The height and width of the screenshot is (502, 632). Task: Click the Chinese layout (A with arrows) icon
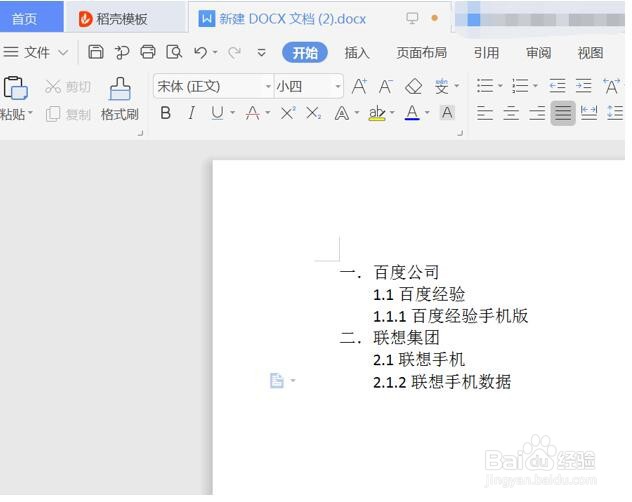[x=611, y=86]
